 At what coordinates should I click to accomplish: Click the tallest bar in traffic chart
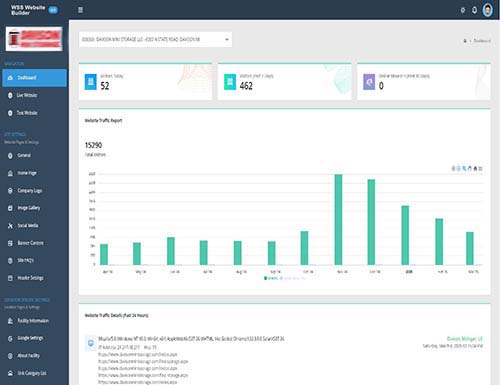click(338, 220)
